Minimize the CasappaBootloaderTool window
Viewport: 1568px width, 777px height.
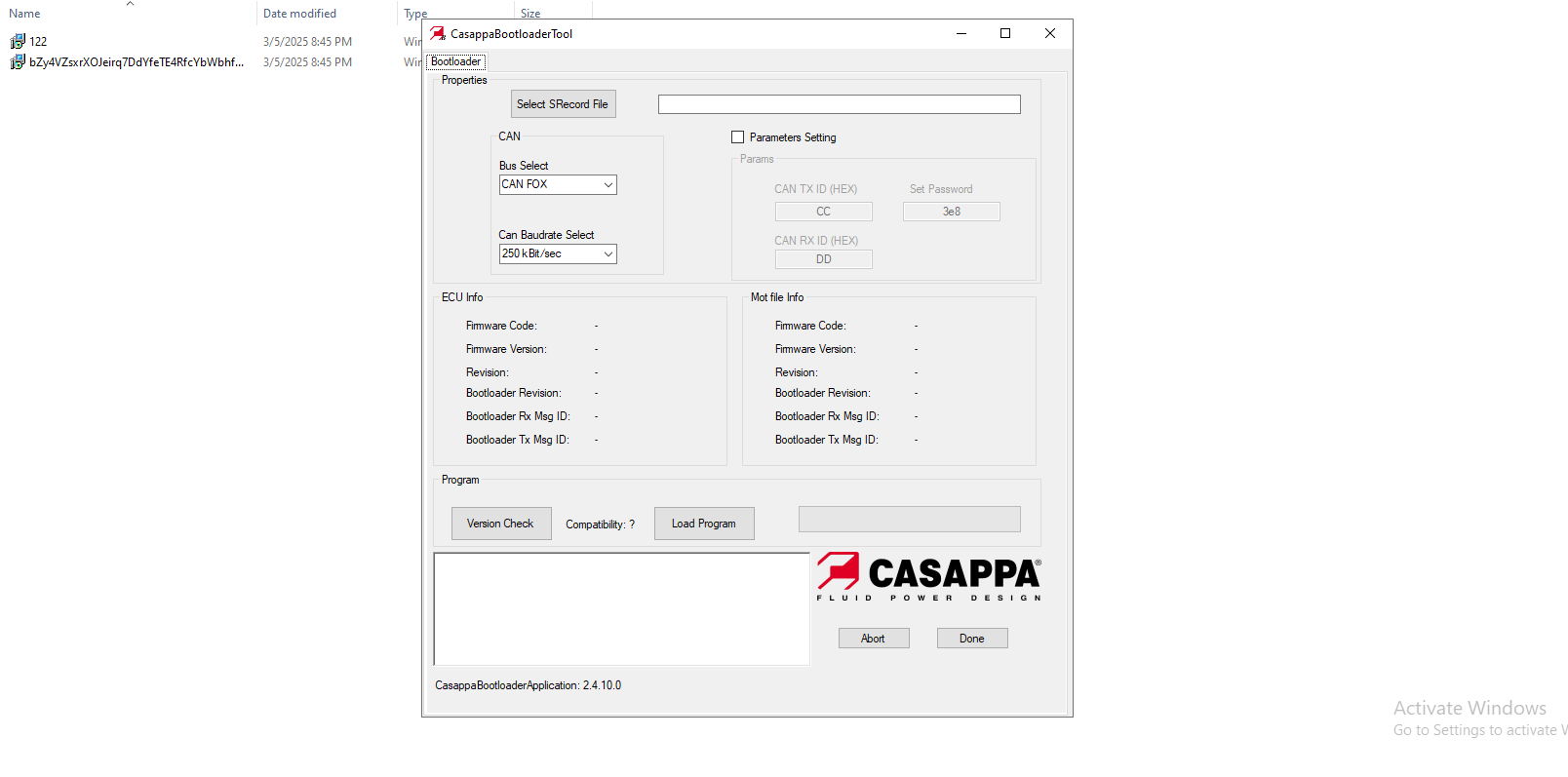(961, 33)
